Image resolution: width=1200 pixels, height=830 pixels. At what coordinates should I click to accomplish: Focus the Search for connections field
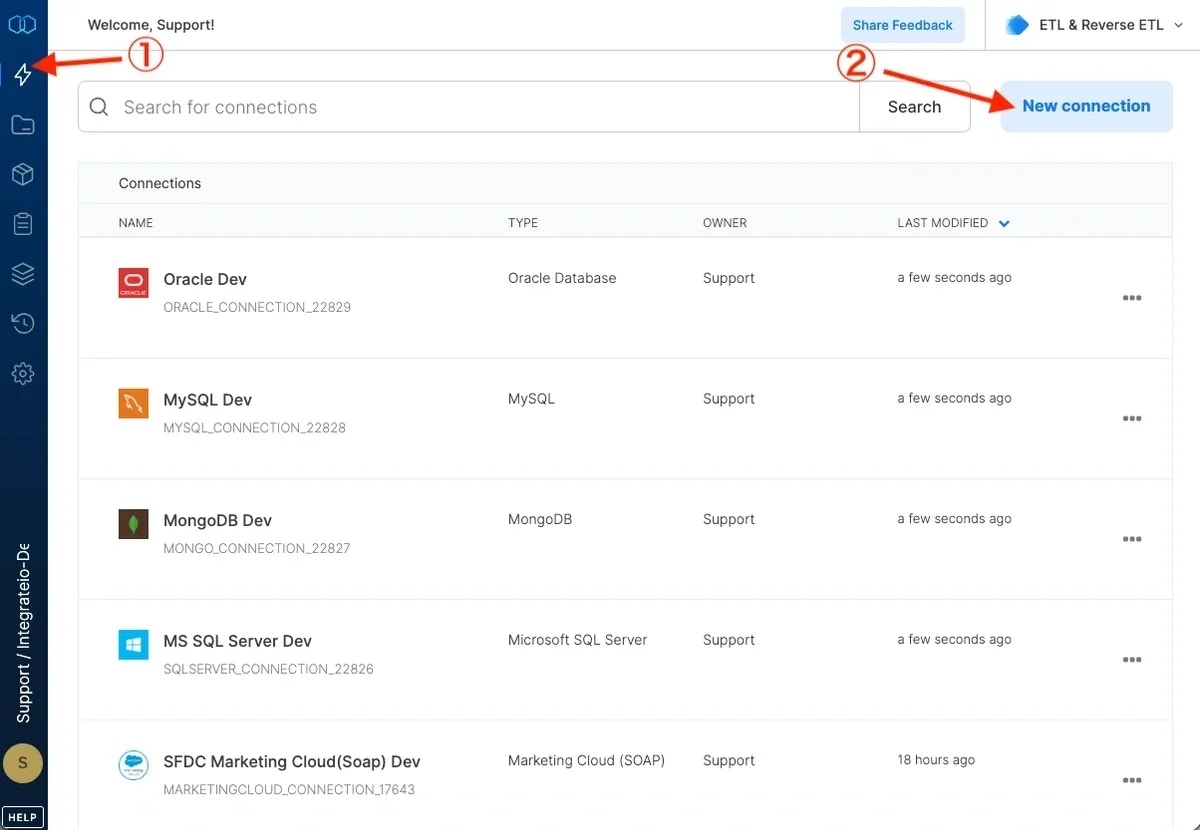pyautogui.click(x=468, y=107)
